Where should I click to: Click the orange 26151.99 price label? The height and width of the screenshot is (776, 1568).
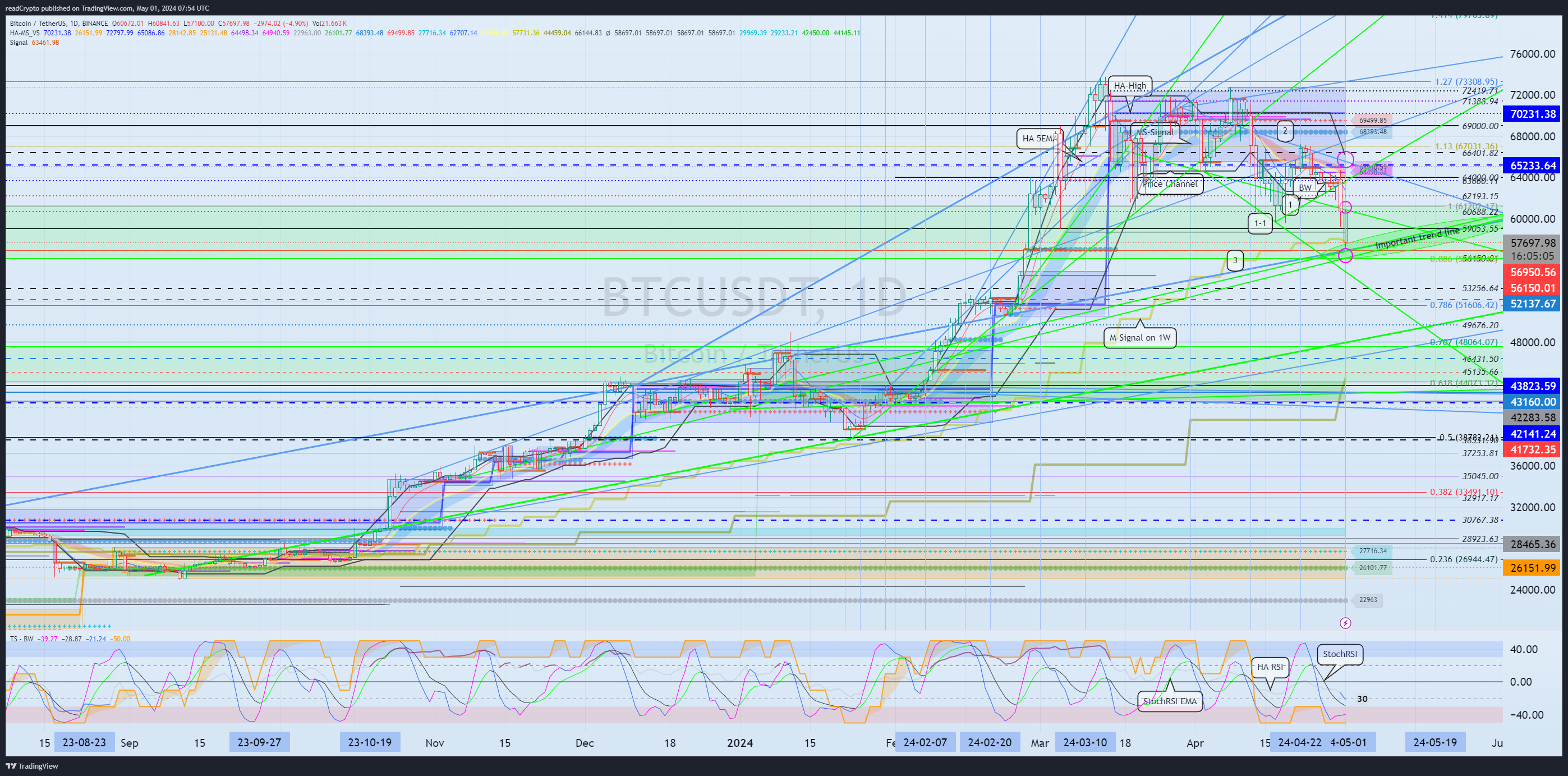(1533, 568)
